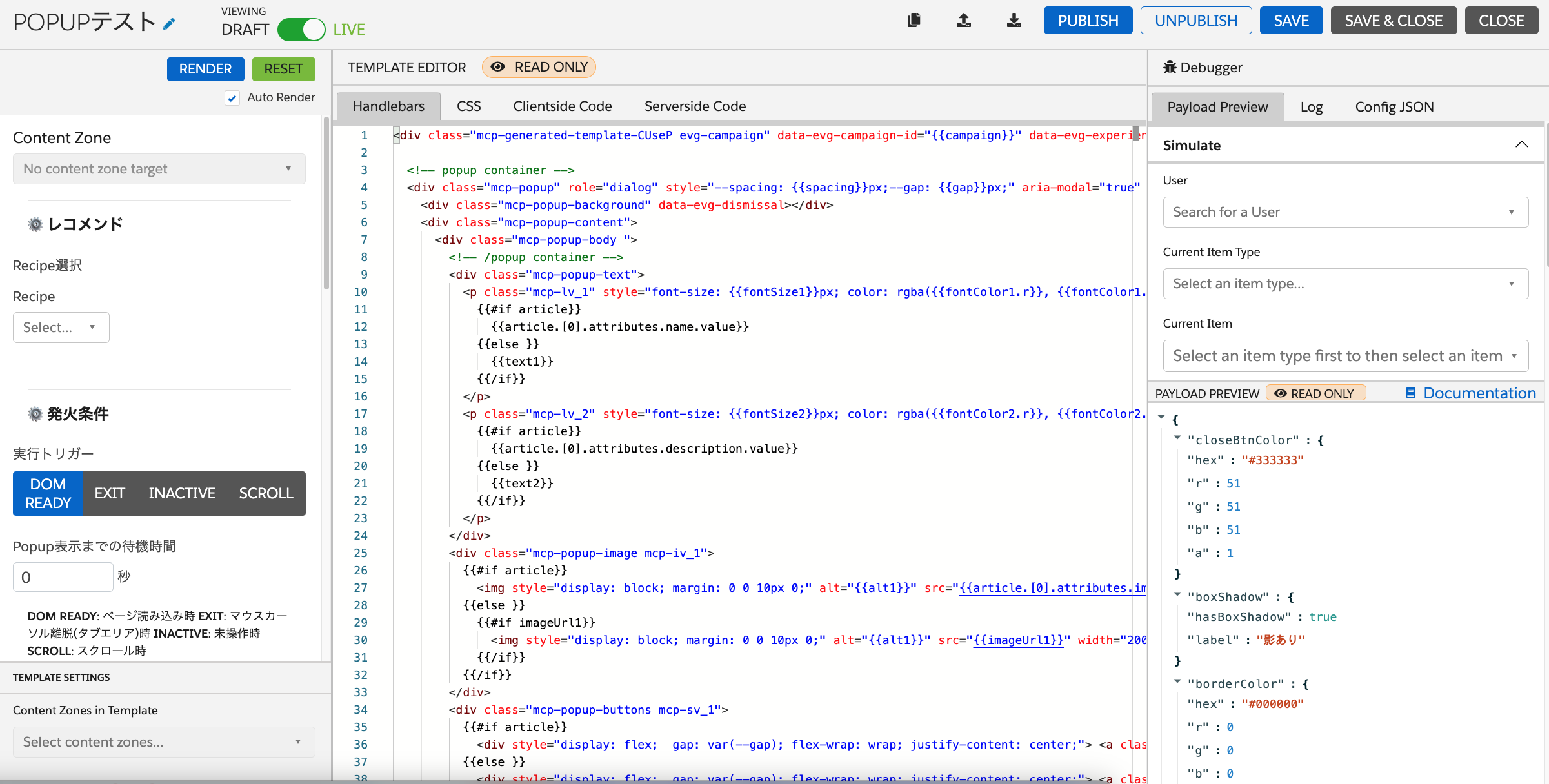The width and height of the screenshot is (1549, 784).
Task: Open the Documentation link
Action: tap(1479, 393)
